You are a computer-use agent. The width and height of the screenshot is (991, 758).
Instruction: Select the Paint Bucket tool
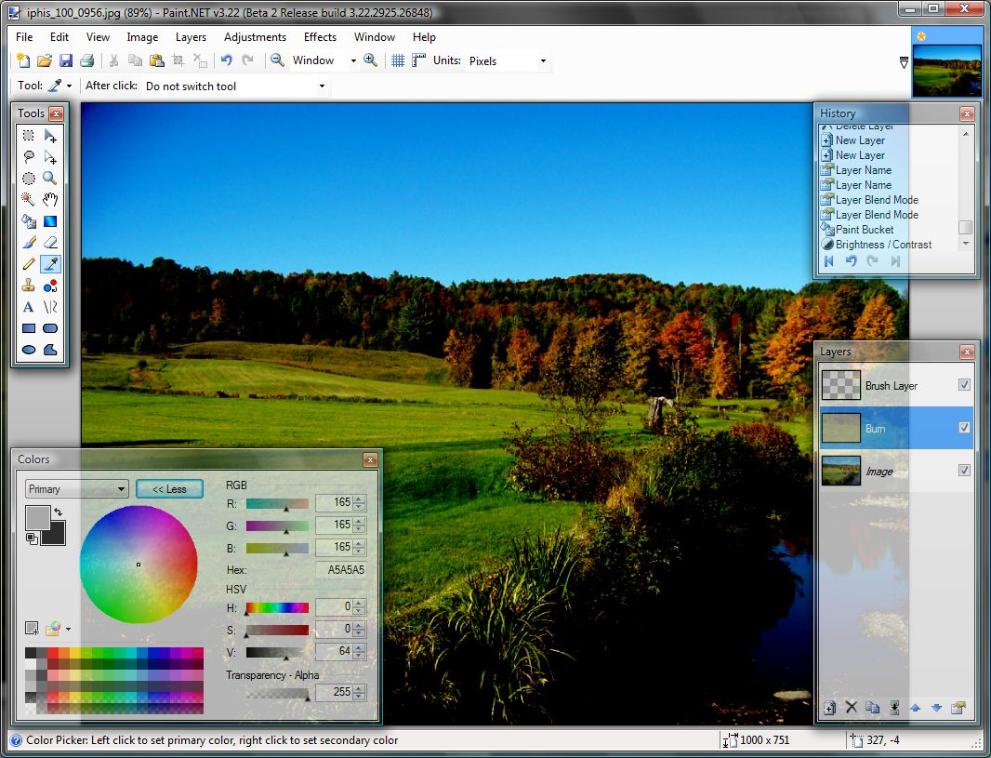pyautogui.click(x=28, y=221)
